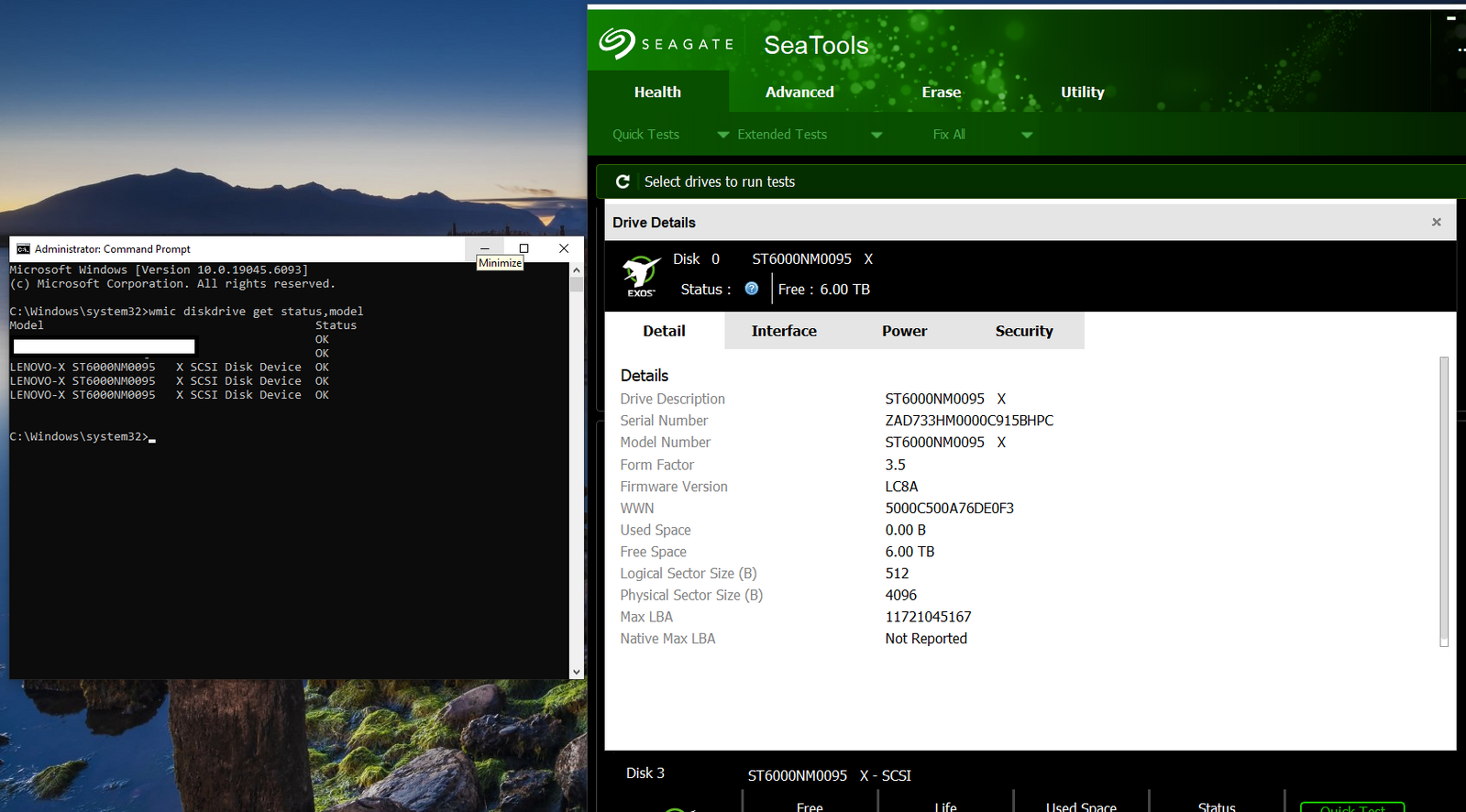The image size is (1466, 812).
Task: Open the Advanced tab in SeaTools
Action: coord(799,92)
